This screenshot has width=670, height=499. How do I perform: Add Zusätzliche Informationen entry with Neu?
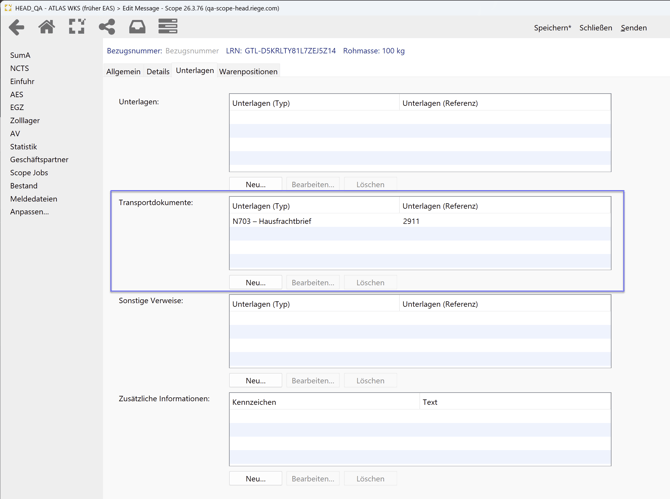pyautogui.click(x=255, y=479)
